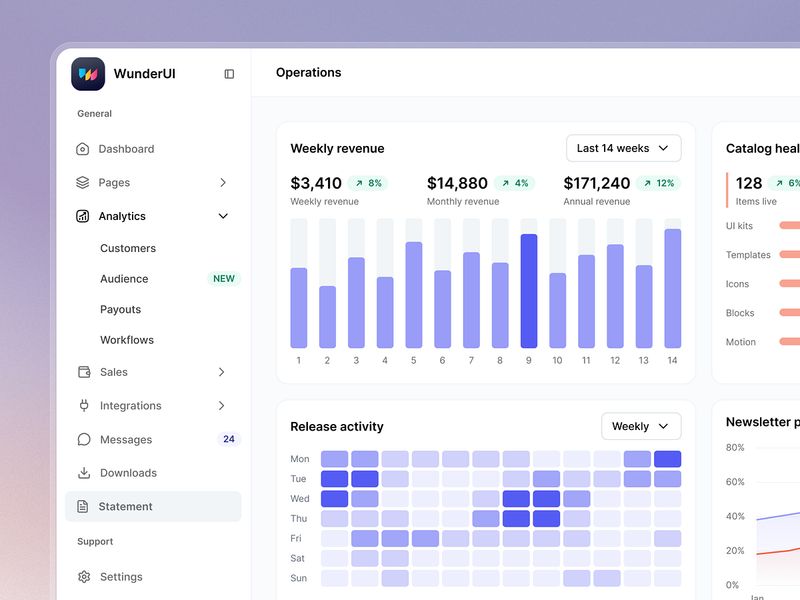Click the UI kits catalog row label

(x=739, y=226)
